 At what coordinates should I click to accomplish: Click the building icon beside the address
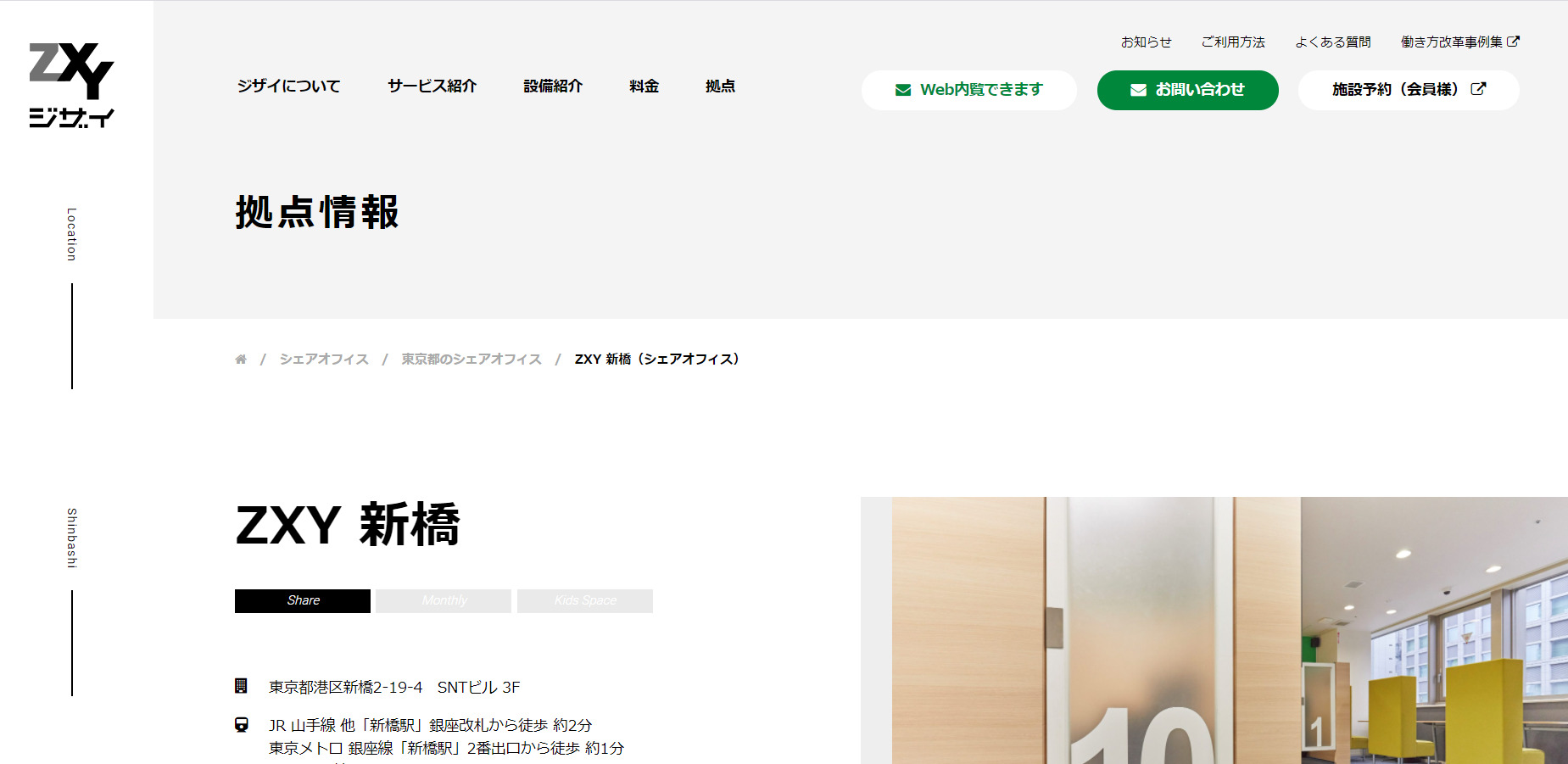(x=241, y=686)
